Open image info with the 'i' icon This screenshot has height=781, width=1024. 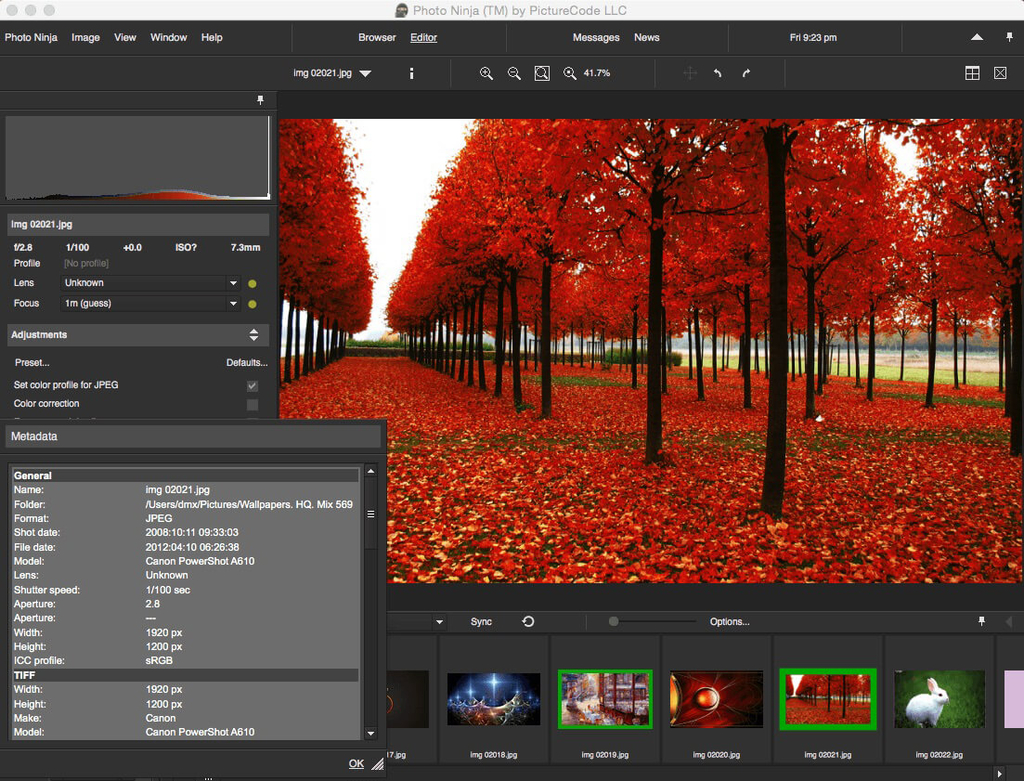click(411, 73)
